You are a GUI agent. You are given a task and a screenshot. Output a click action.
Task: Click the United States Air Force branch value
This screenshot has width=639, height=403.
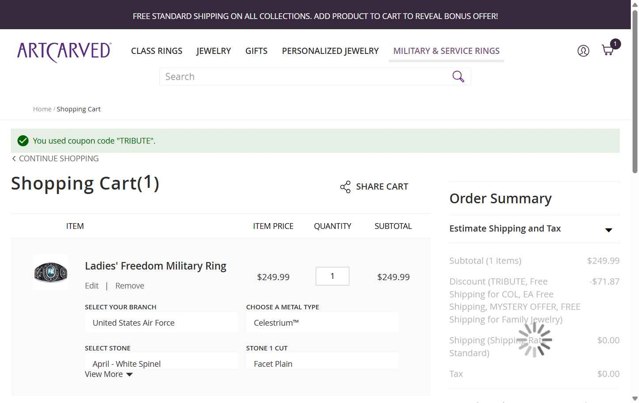point(161,323)
